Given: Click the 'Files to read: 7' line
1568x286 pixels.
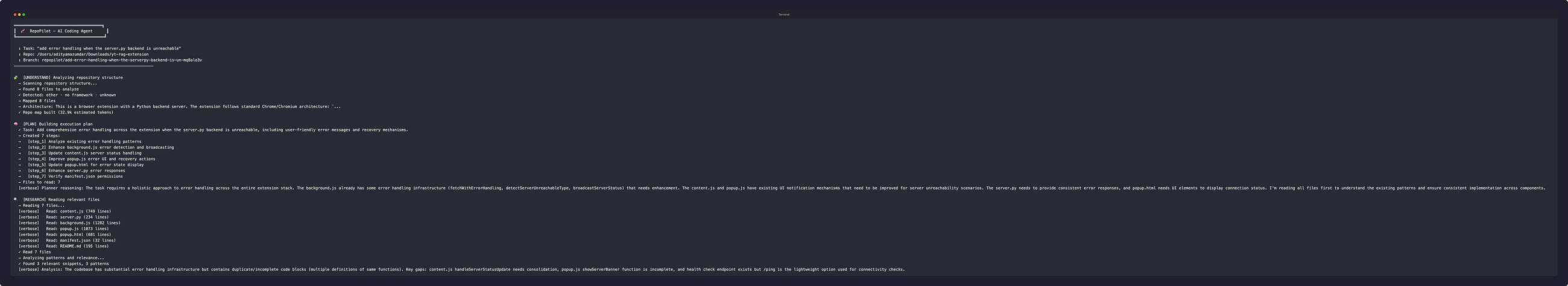Looking at the screenshot, I should [x=40, y=183].
